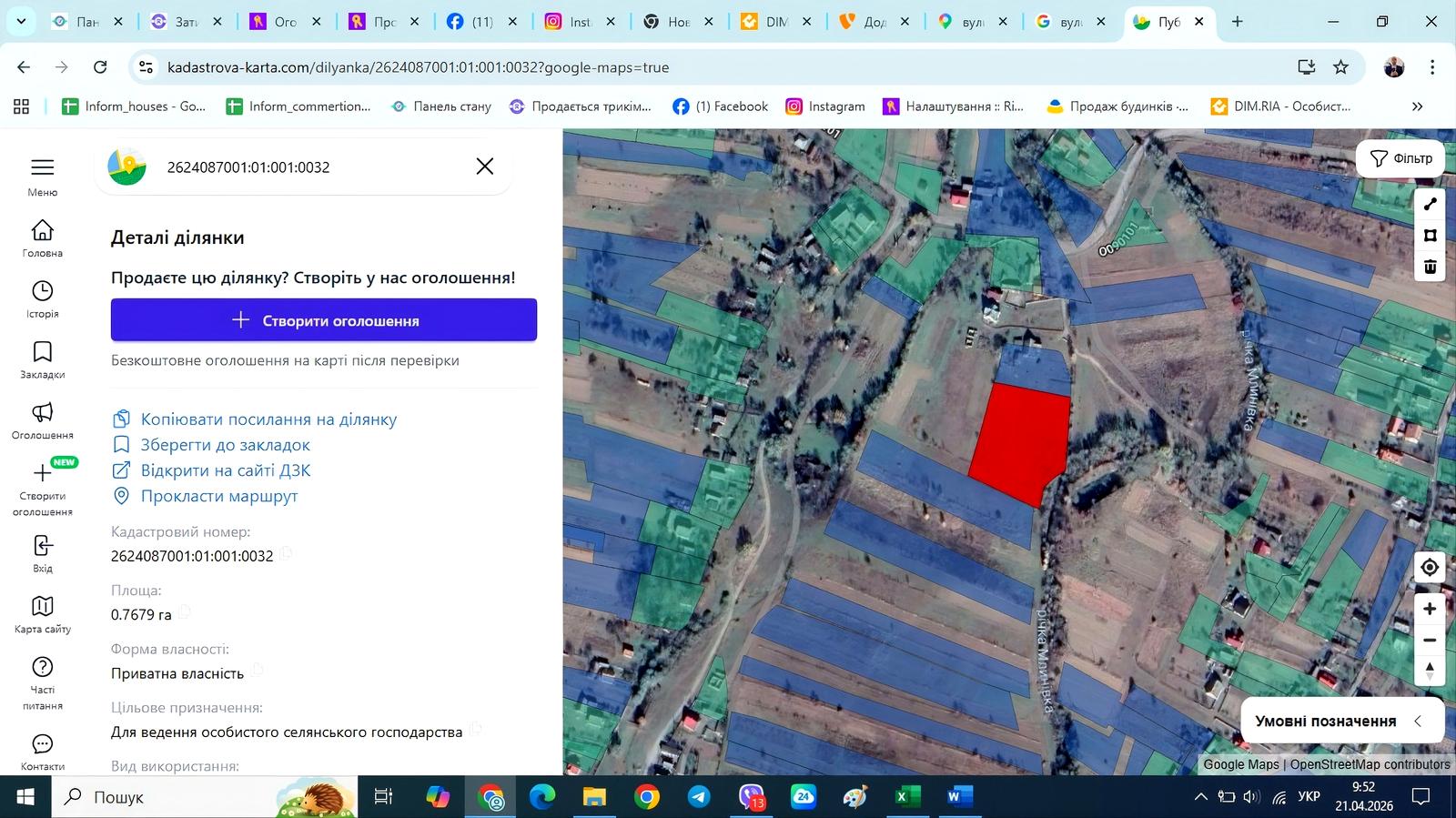Open Telegram from the Windows taskbar

click(699, 797)
